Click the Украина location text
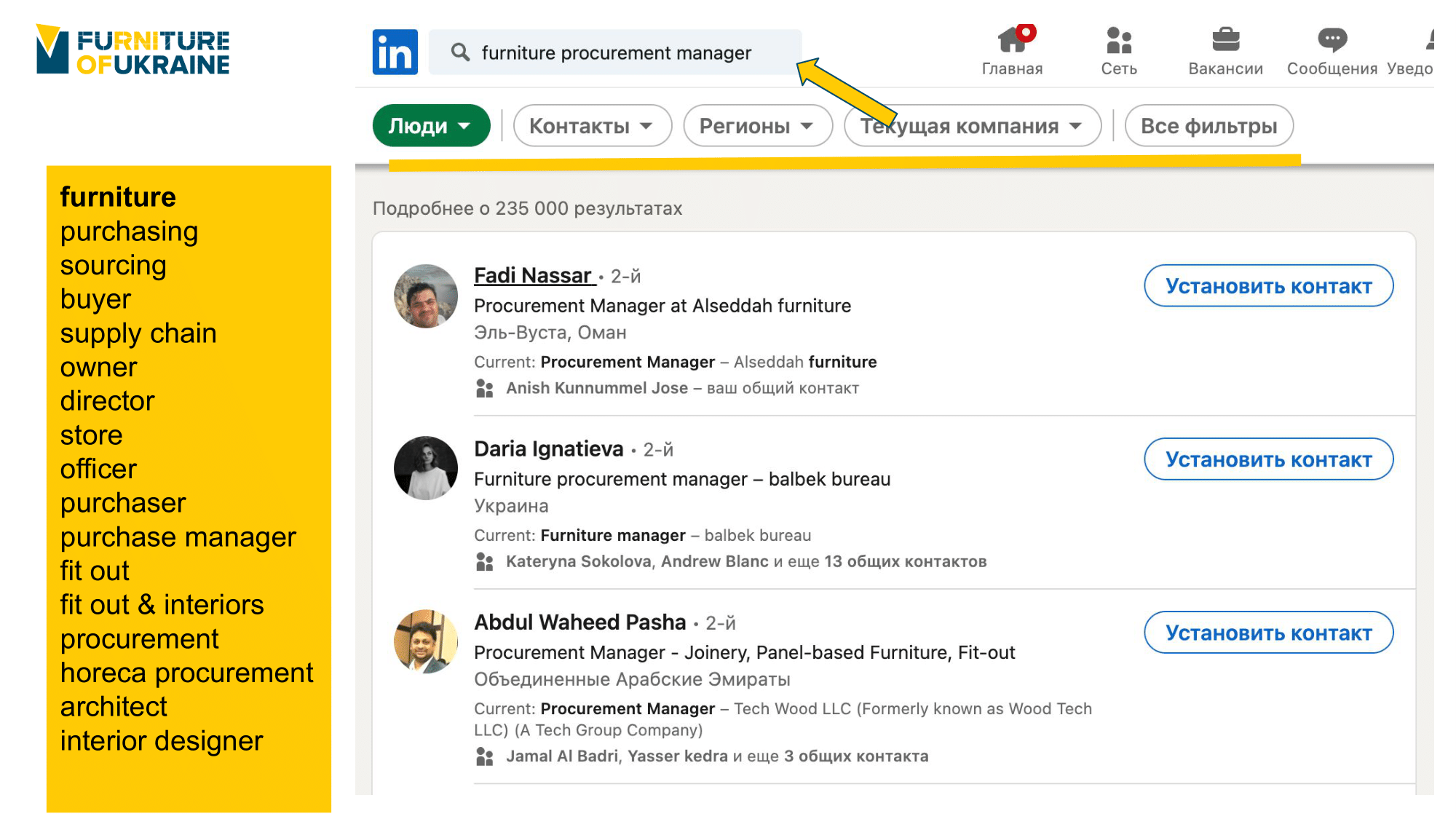 coord(511,506)
